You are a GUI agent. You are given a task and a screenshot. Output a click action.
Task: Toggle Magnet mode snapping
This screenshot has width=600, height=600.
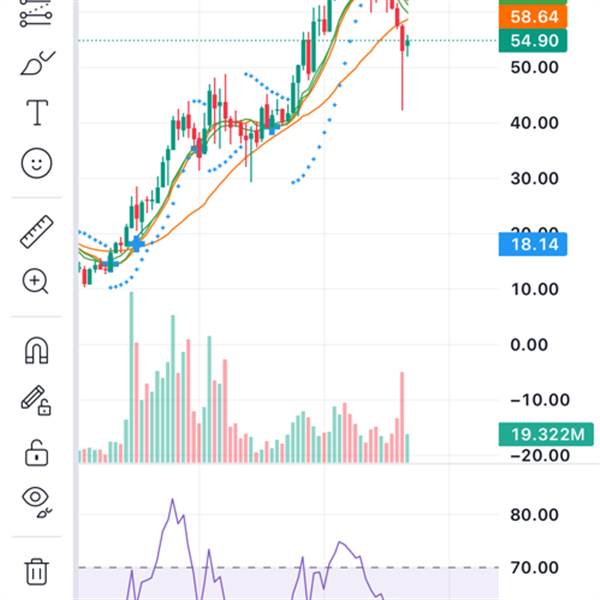click(37, 350)
